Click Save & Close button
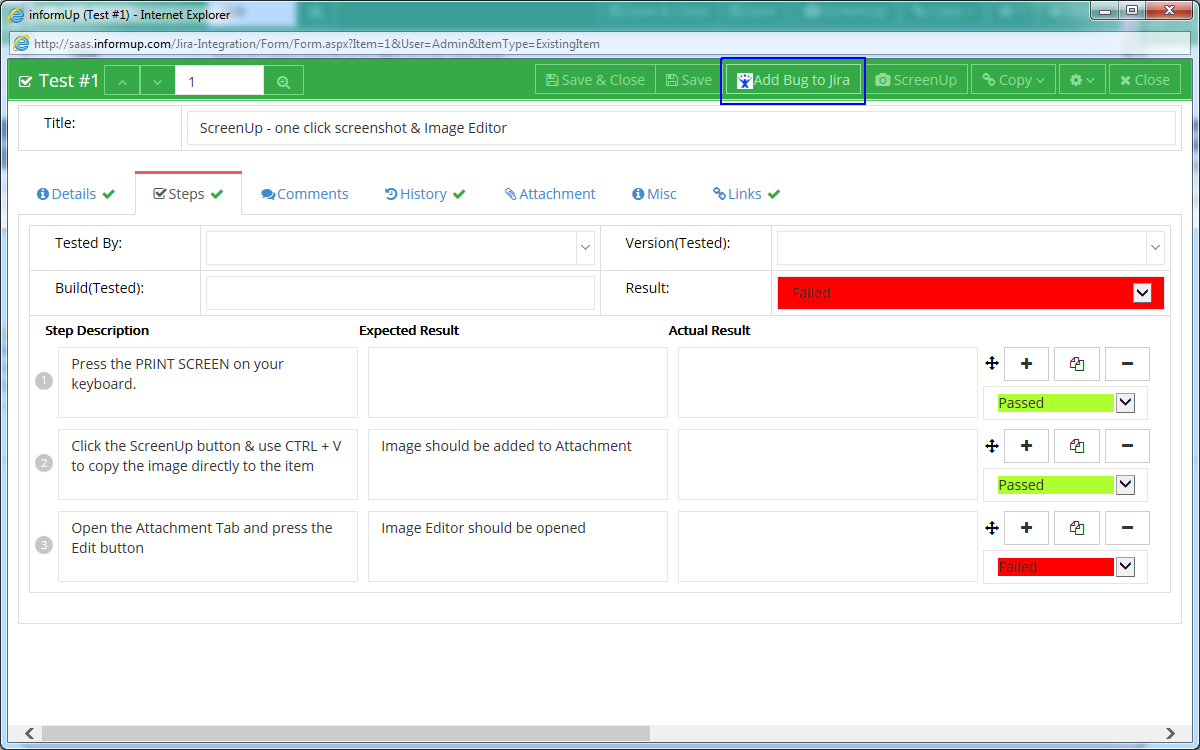 (596, 80)
